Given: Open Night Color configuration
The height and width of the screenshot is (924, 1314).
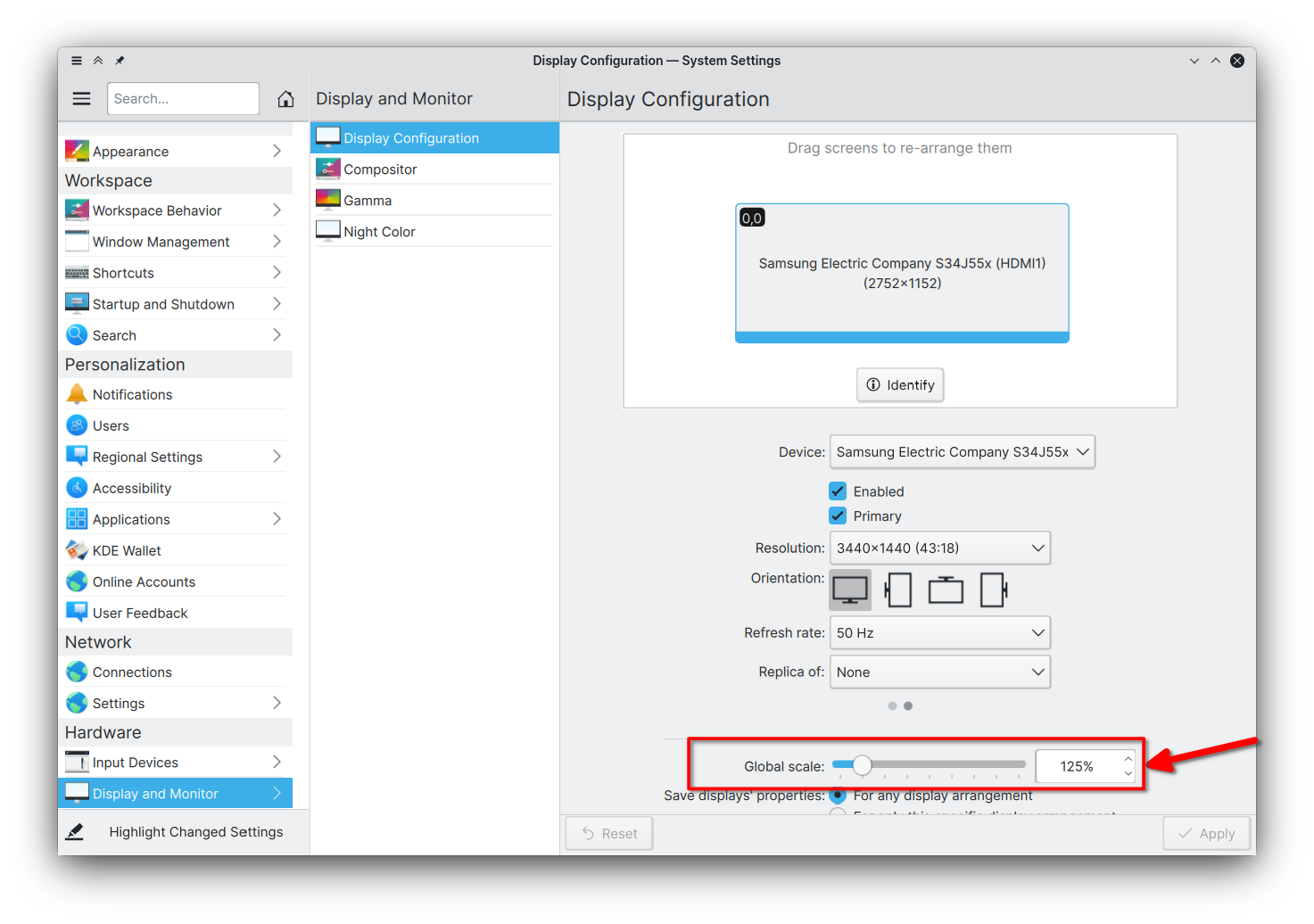Looking at the screenshot, I should pyautogui.click(x=379, y=231).
